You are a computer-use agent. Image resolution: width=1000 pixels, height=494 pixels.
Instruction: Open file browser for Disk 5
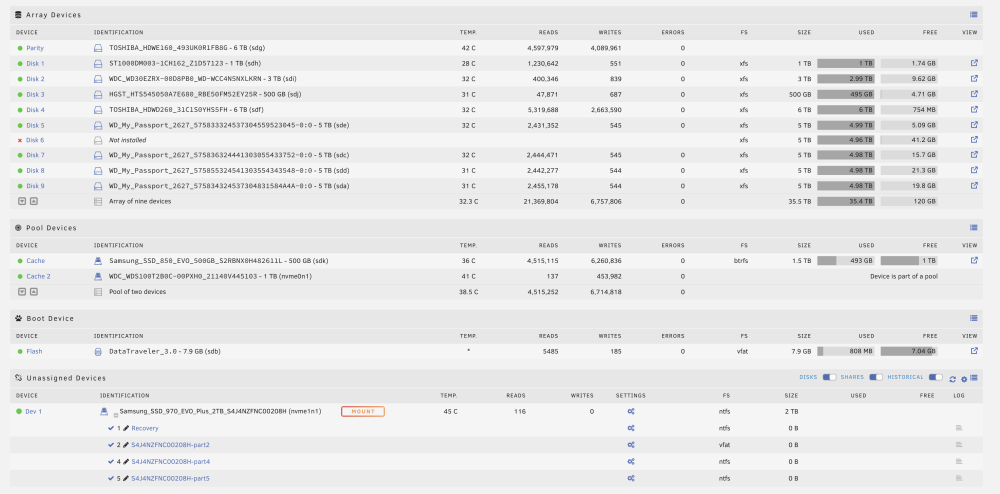974,125
